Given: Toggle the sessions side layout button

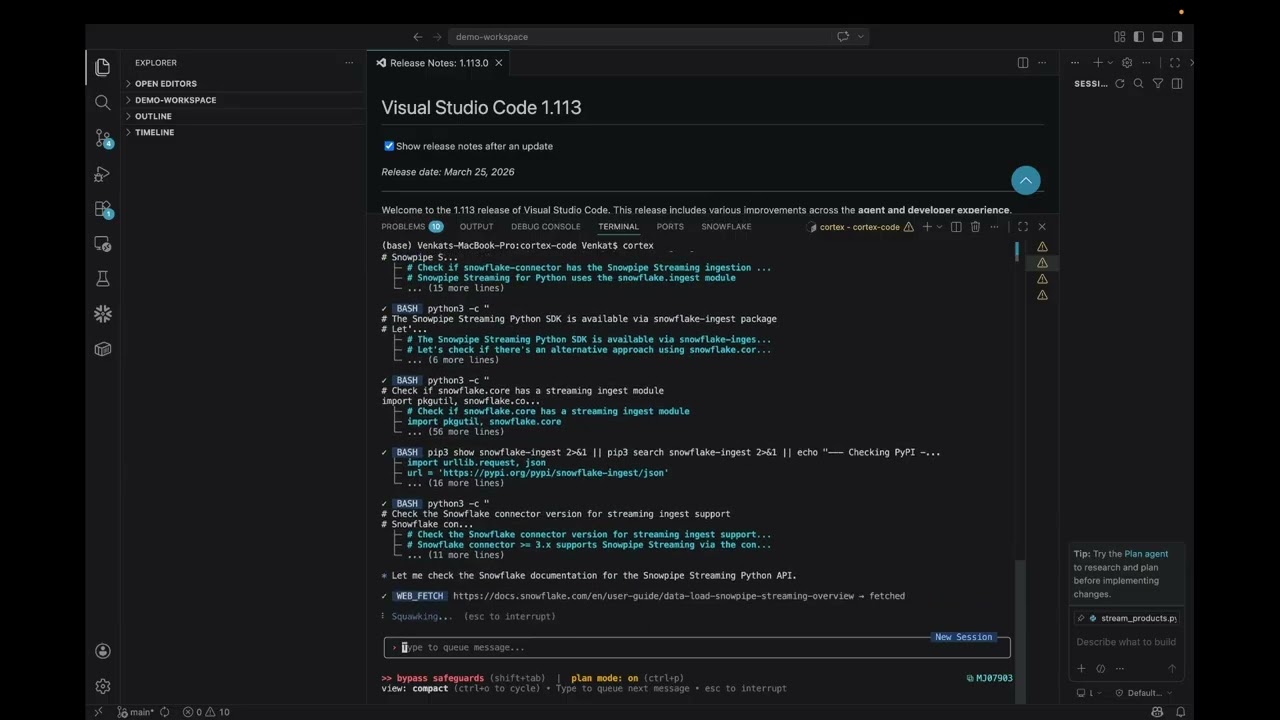Looking at the screenshot, I should pyautogui.click(x=1177, y=84).
